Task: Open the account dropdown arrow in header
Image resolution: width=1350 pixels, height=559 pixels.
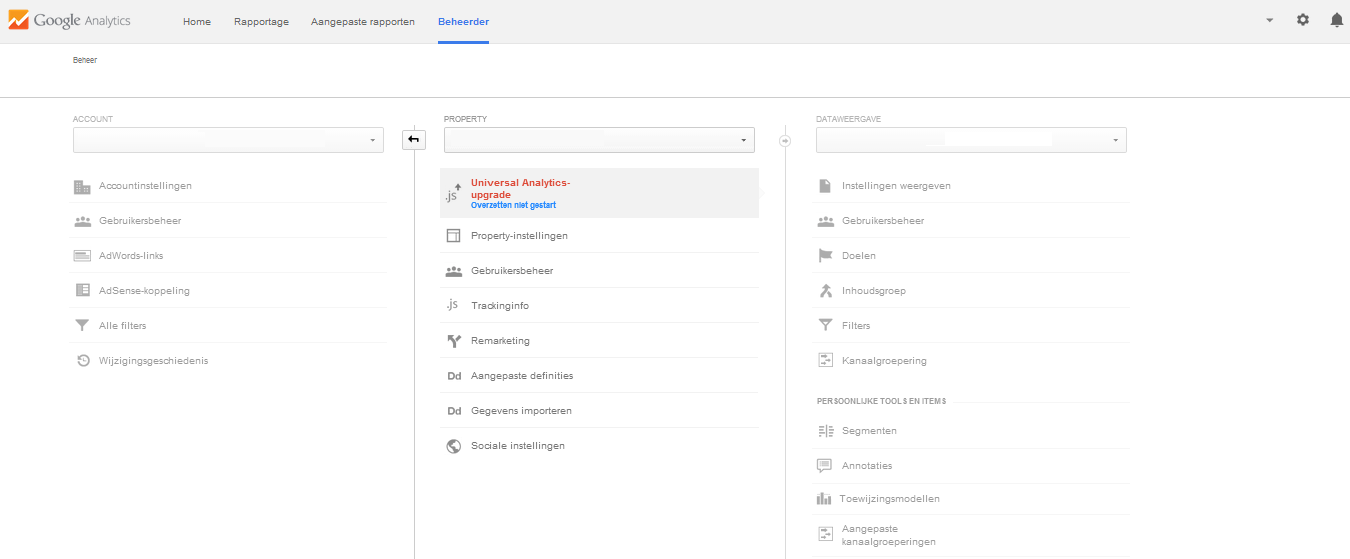Action: 1269,20
